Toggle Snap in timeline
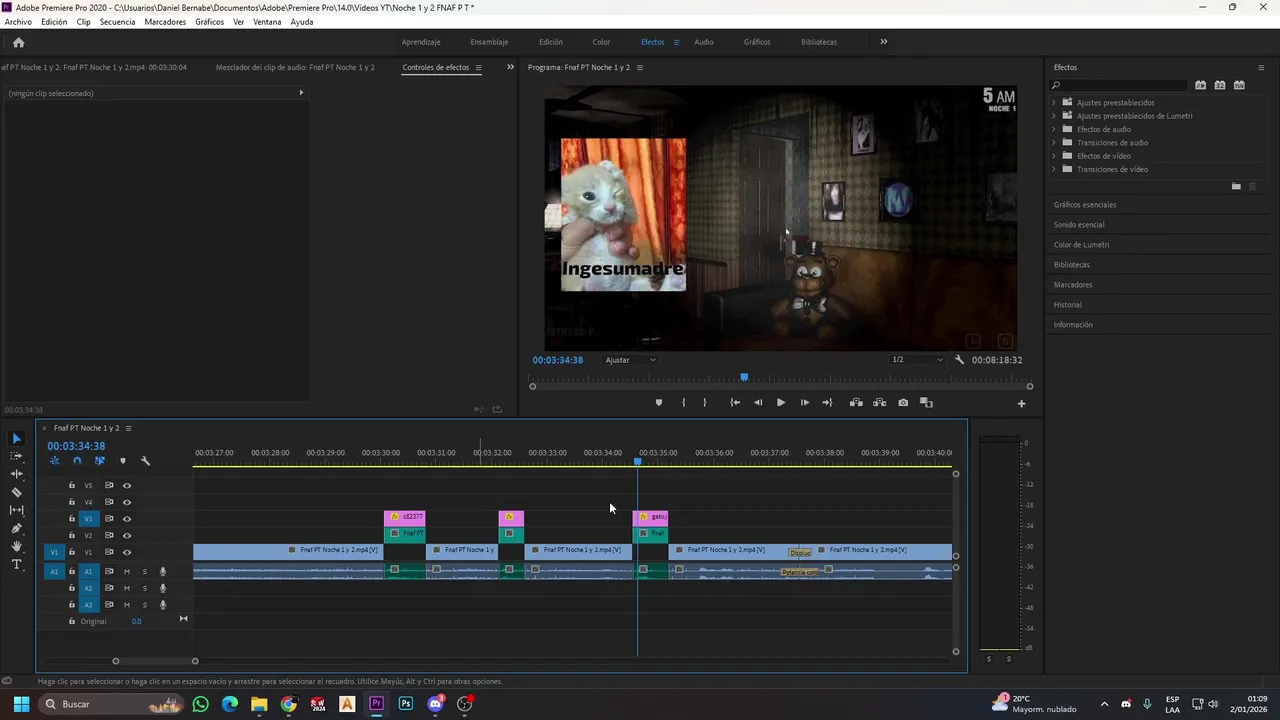Viewport: 1280px width, 720px height. point(77,461)
